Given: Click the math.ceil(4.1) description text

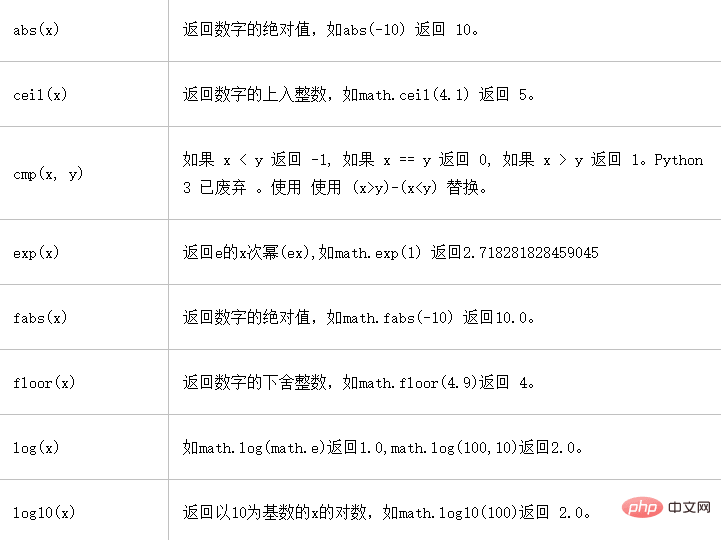Looking at the screenshot, I should [358, 95].
